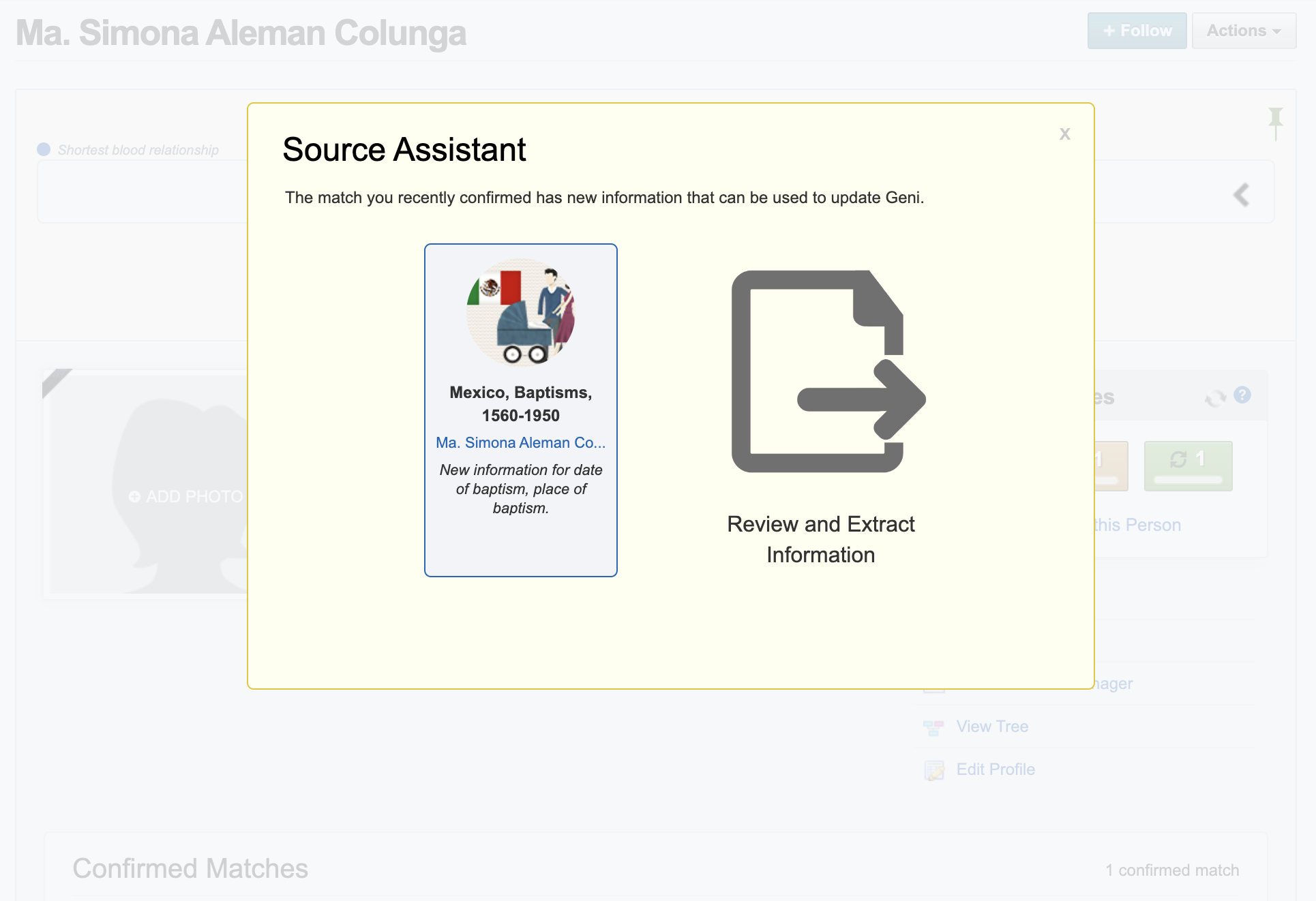
Task: Click the 1 confirmed match count
Action: 1172,870
